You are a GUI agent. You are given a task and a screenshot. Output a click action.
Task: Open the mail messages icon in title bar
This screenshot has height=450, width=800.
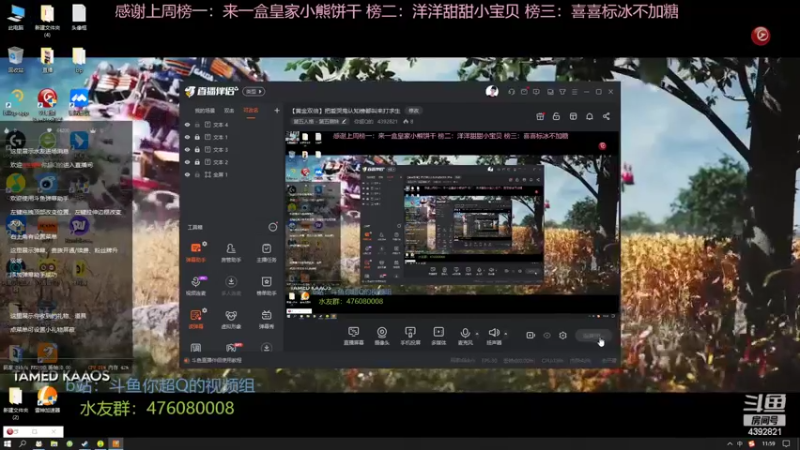[x=524, y=92]
